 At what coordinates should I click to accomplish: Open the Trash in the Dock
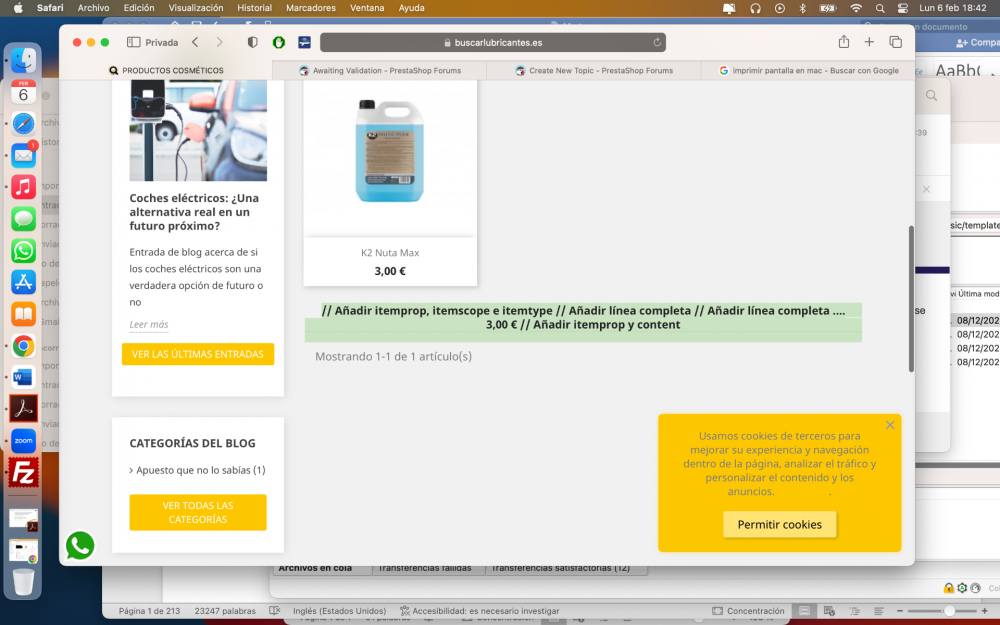tap(24, 582)
